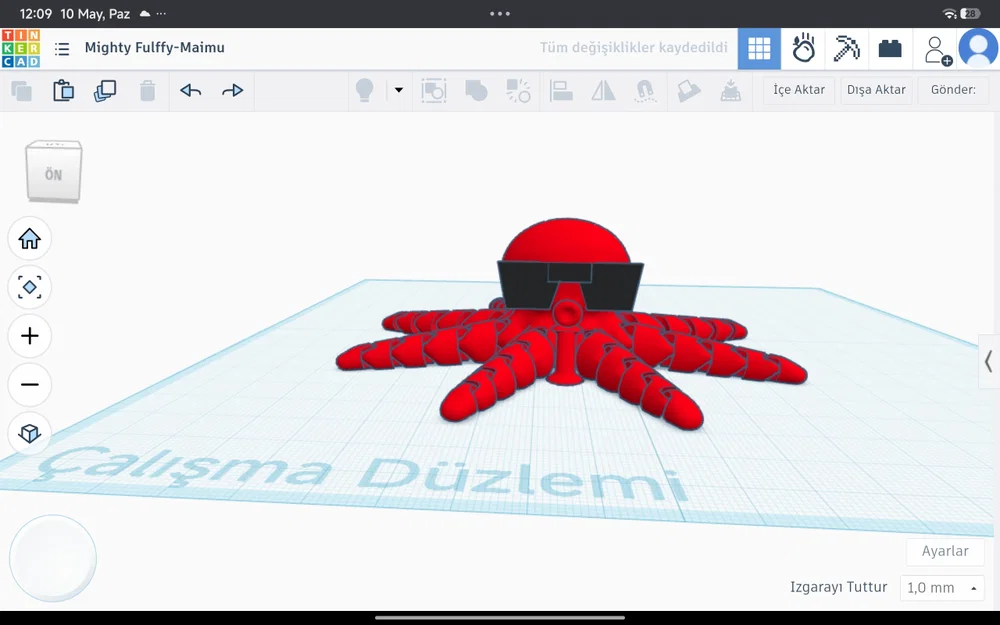This screenshot has height=625, width=1000.
Task: Select the Workplane tool icon
Action: pos(730,91)
